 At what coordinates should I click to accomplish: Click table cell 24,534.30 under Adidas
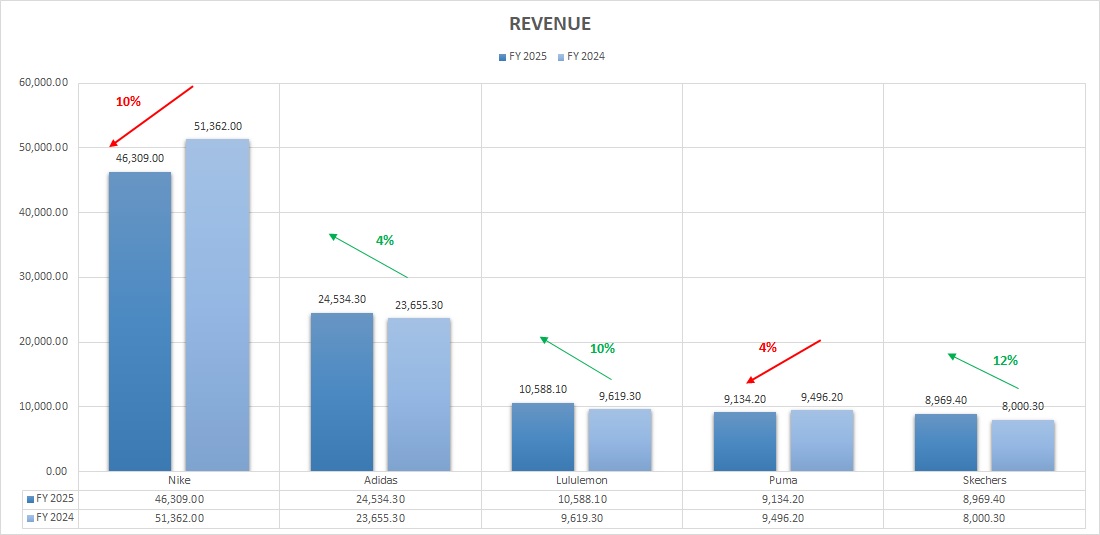pyautogui.click(x=380, y=500)
